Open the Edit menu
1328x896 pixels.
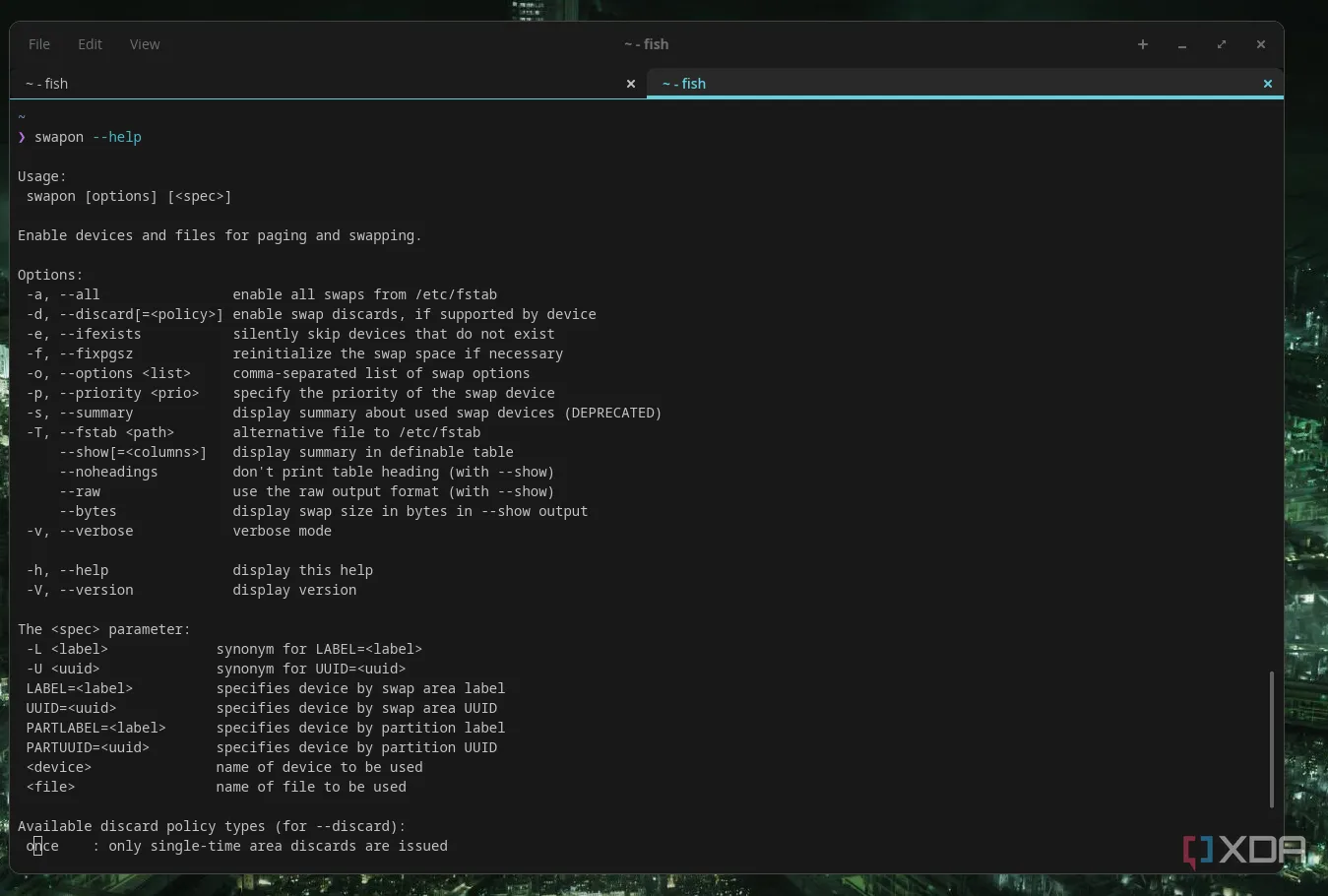click(x=90, y=44)
